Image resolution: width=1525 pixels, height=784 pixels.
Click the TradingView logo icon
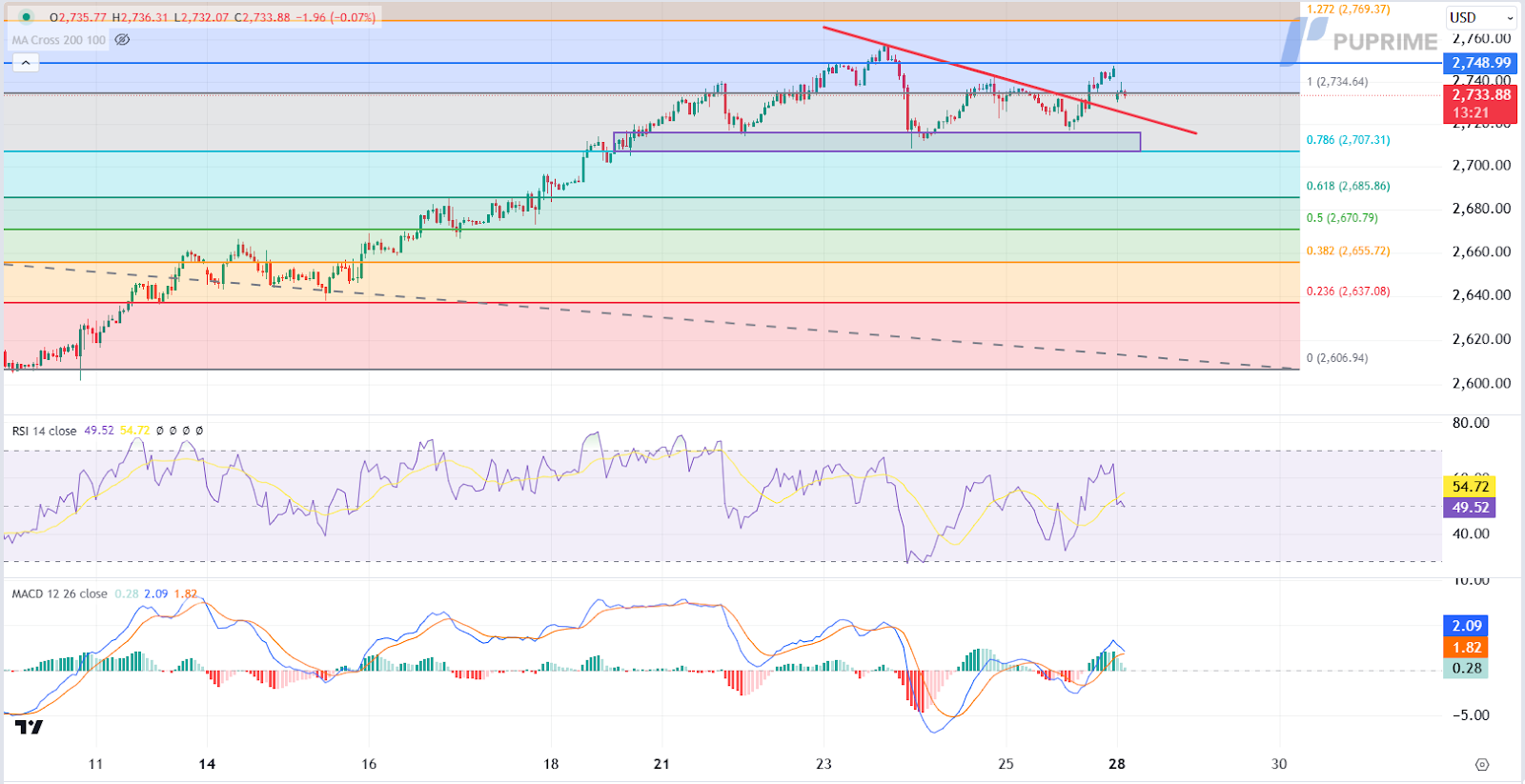point(29,728)
